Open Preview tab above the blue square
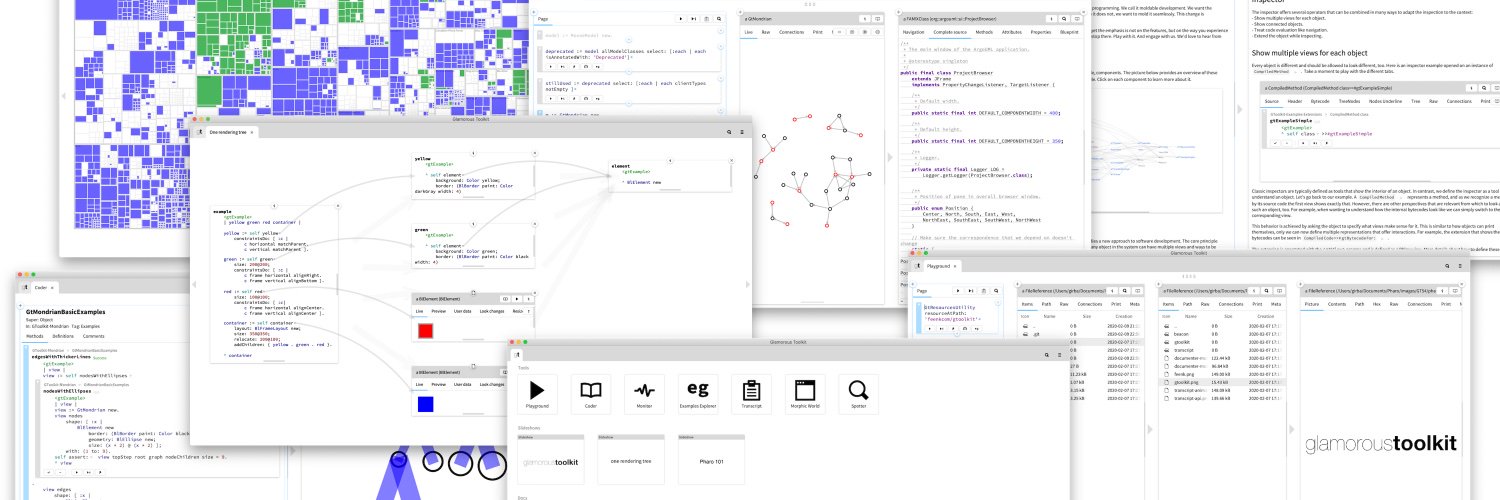1500x500 pixels. (x=438, y=383)
